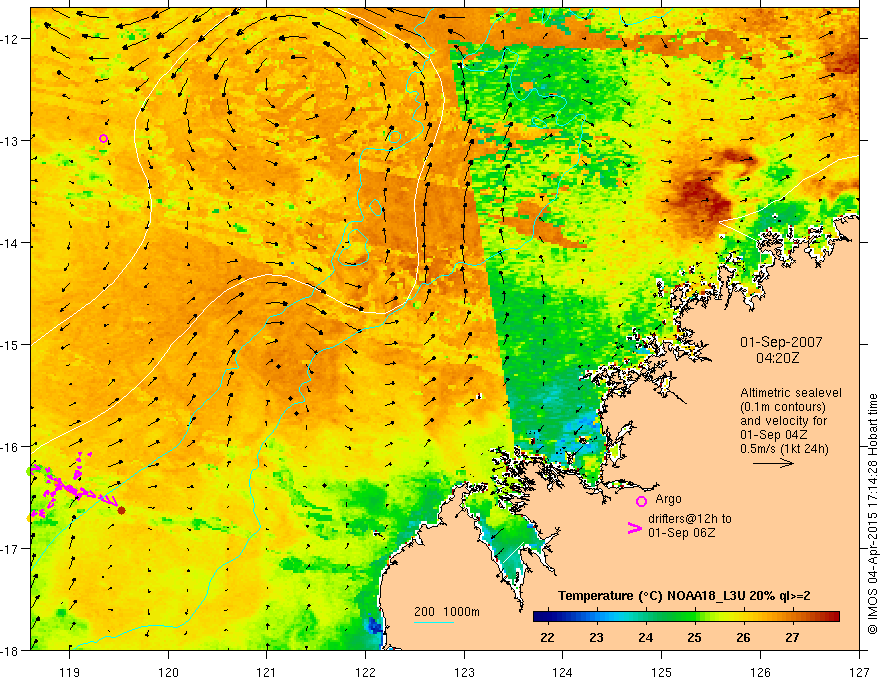880x680 pixels.
Task: Click latitude axis label -15
Action: pos(11,345)
